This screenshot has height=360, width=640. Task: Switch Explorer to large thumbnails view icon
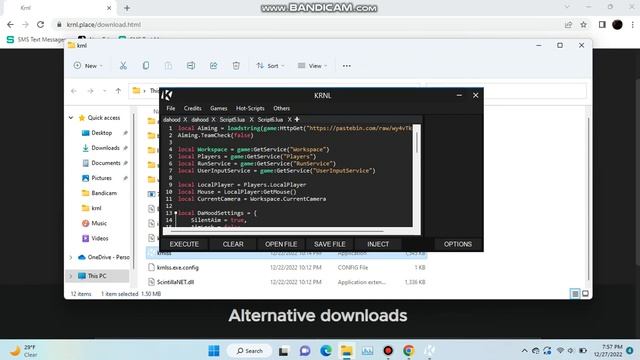[585, 293]
